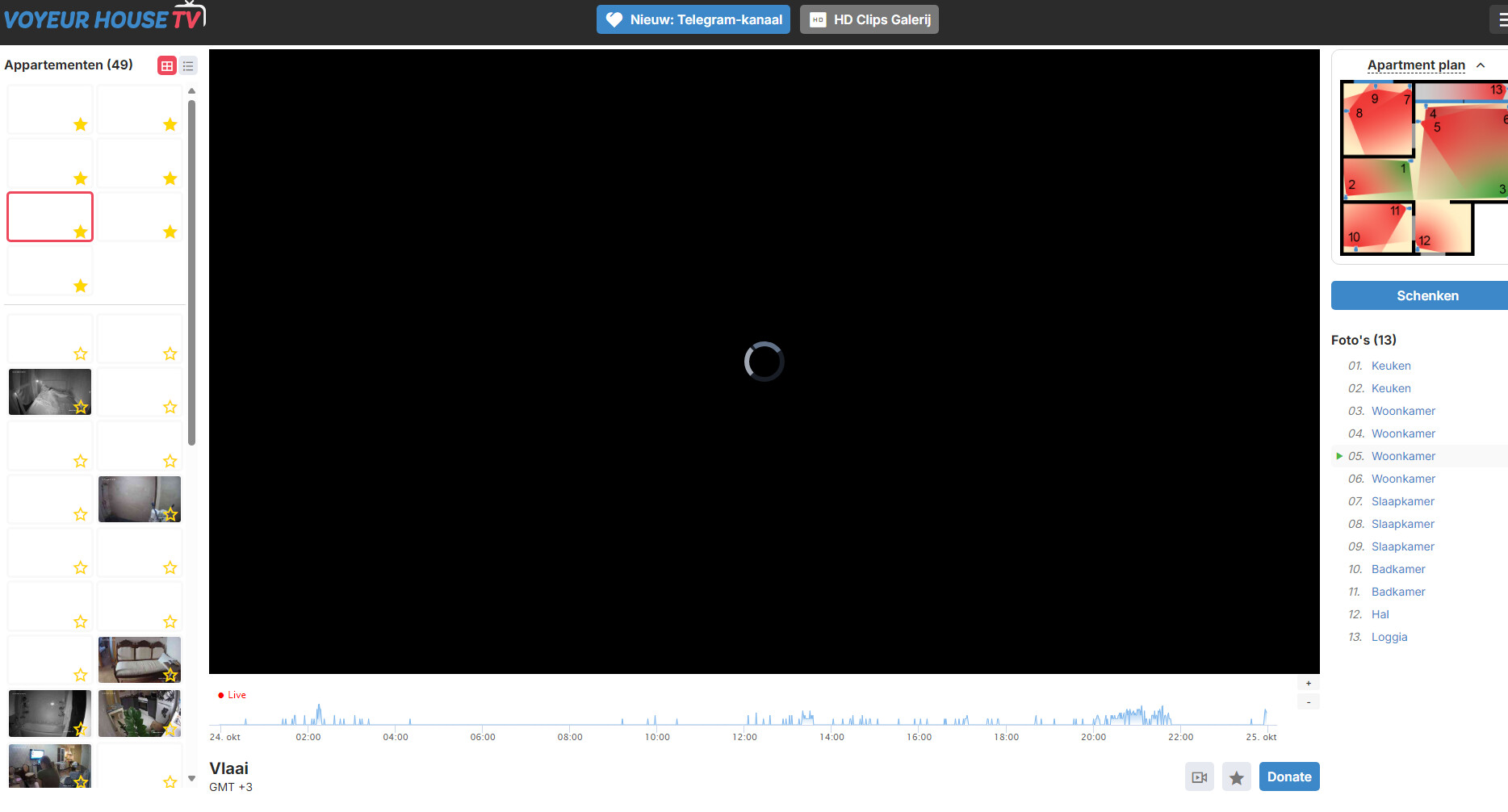This screenshot has width=1508, height=812.
Task: Collapse the Apartment plan panel
Action: coord(1481,65)
